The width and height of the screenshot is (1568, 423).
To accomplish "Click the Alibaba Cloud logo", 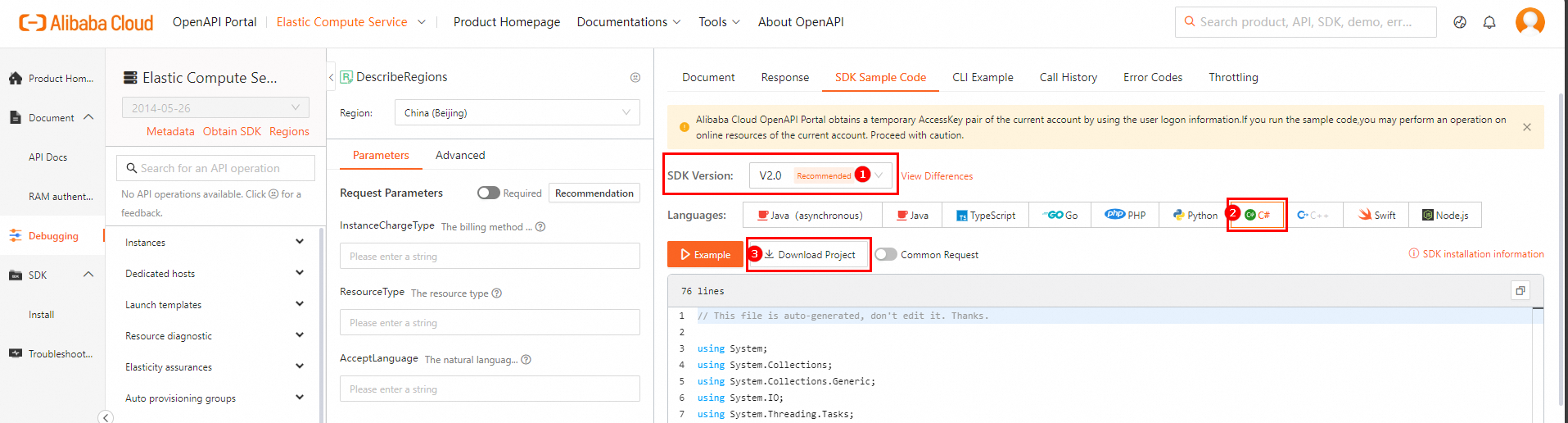I will [86, 22].
